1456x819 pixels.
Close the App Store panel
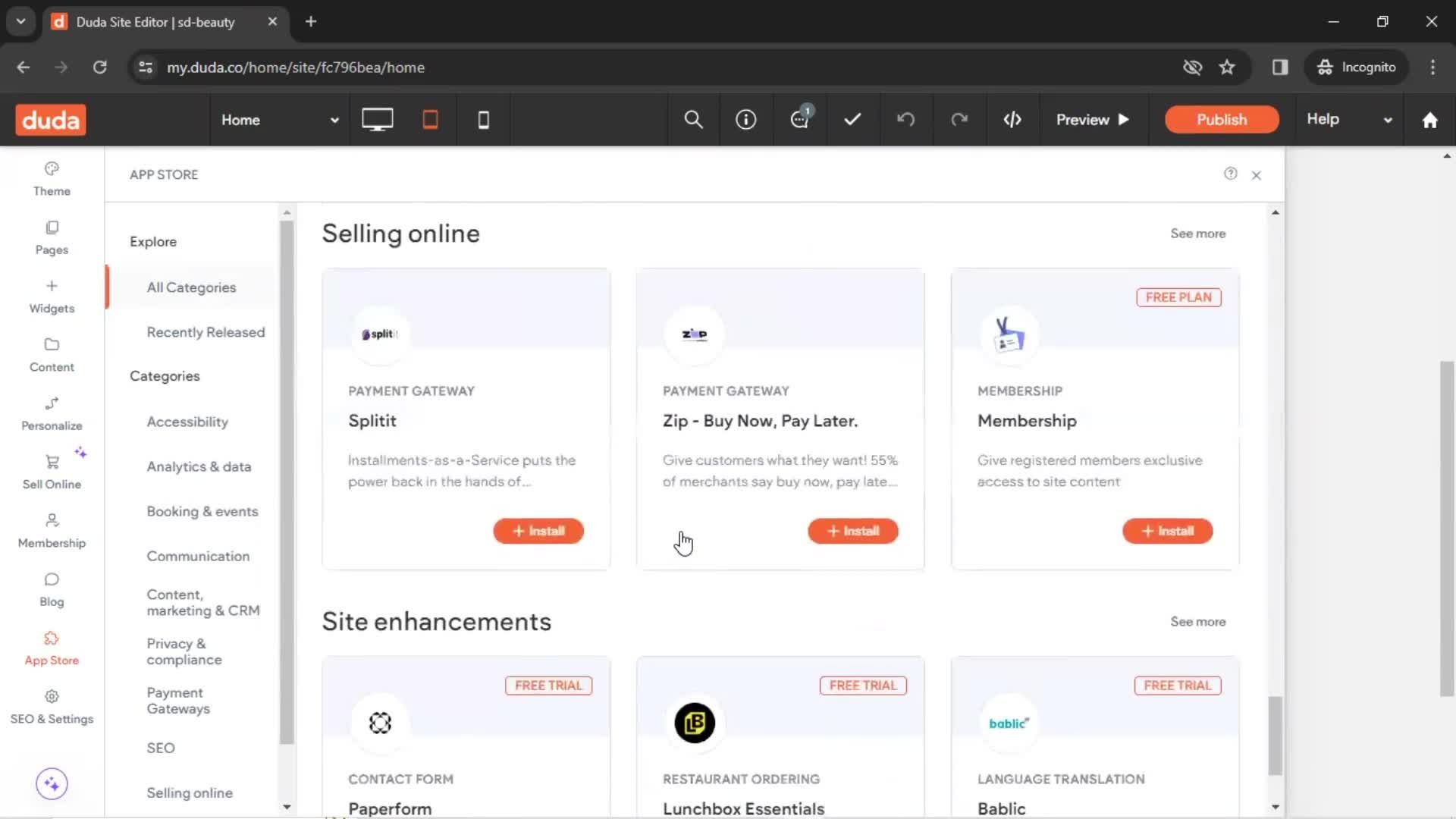point(1257,175)
